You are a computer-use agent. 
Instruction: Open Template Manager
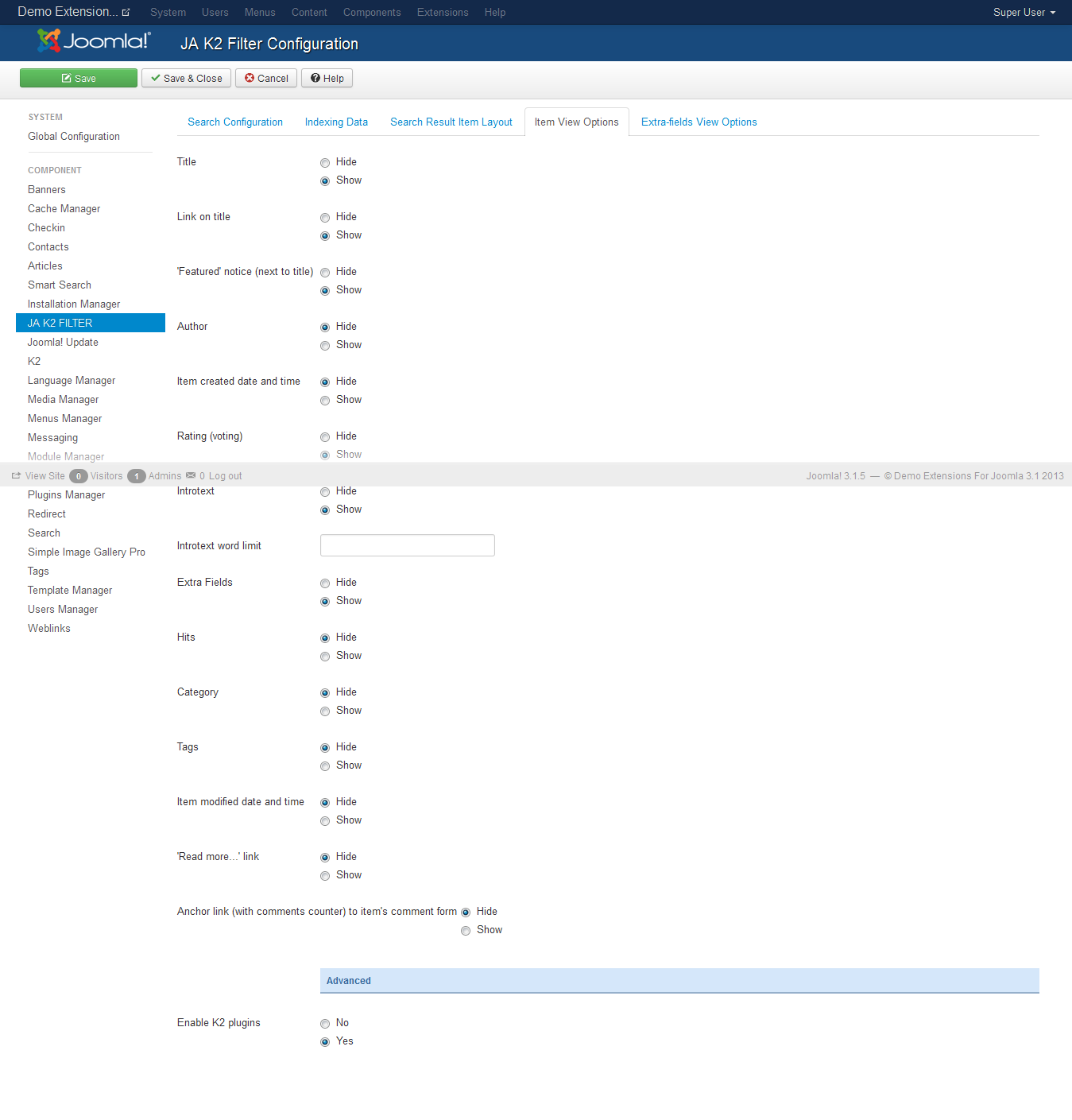tap(70, 591)
